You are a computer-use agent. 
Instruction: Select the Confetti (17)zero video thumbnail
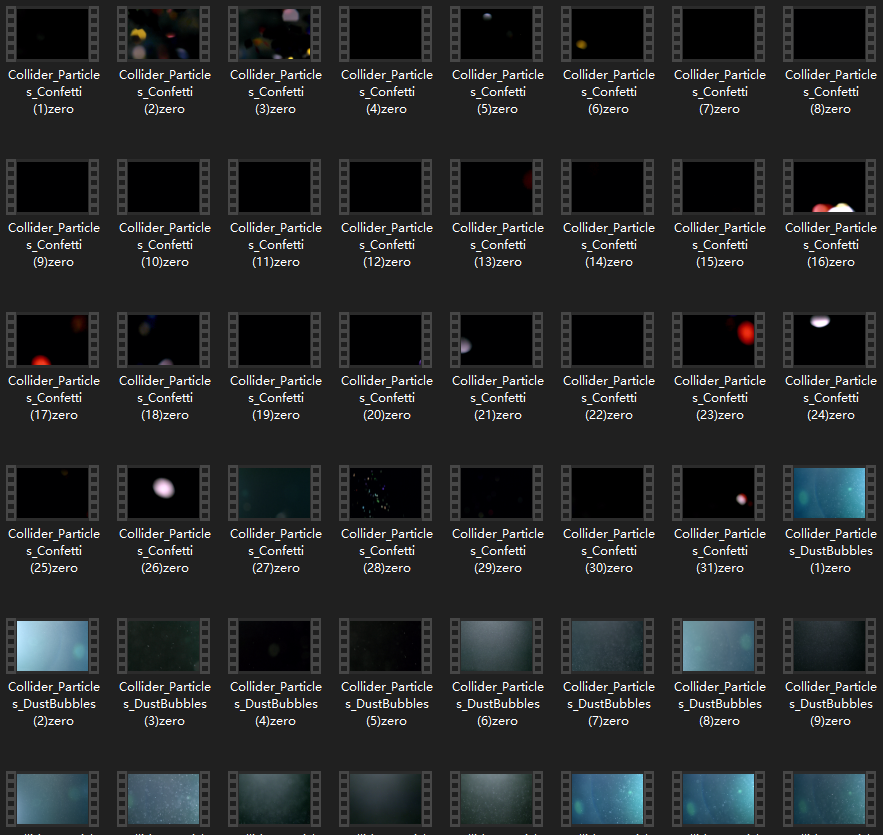click(x=53, y=340)
